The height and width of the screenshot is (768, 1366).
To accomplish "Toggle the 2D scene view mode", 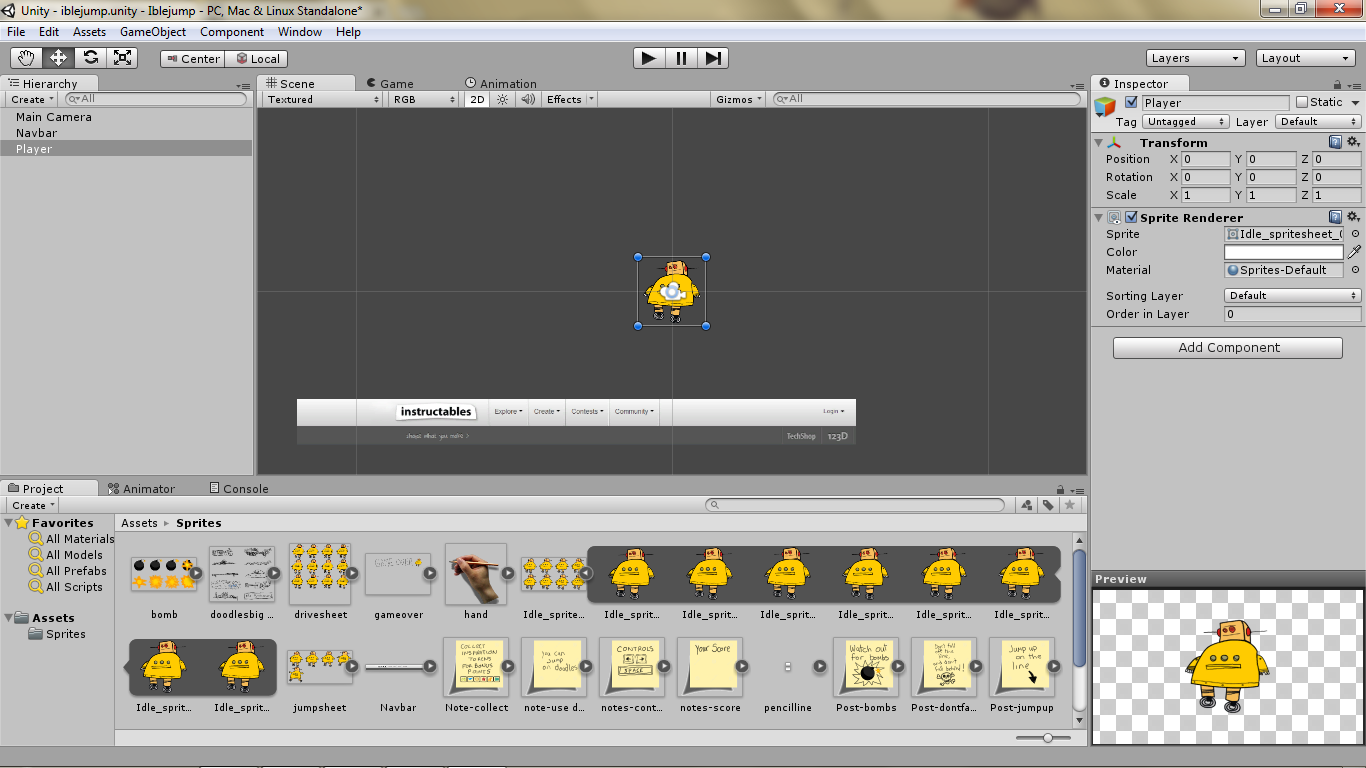I will click(x=478, y=99).
